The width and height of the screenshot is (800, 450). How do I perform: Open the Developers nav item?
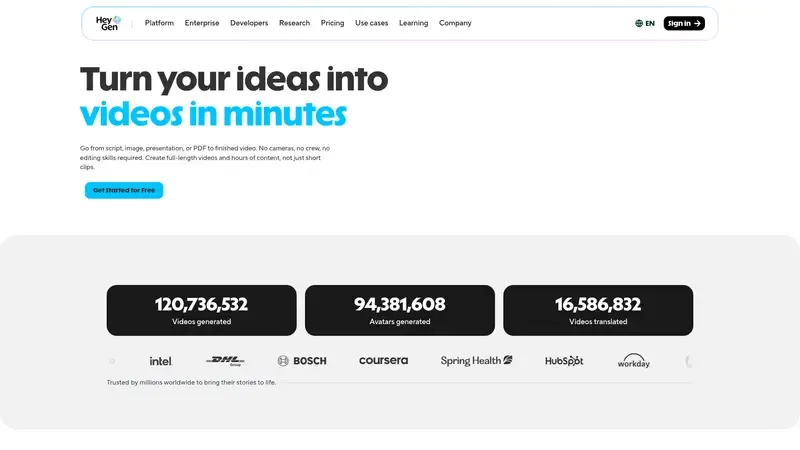click(249, 23)
